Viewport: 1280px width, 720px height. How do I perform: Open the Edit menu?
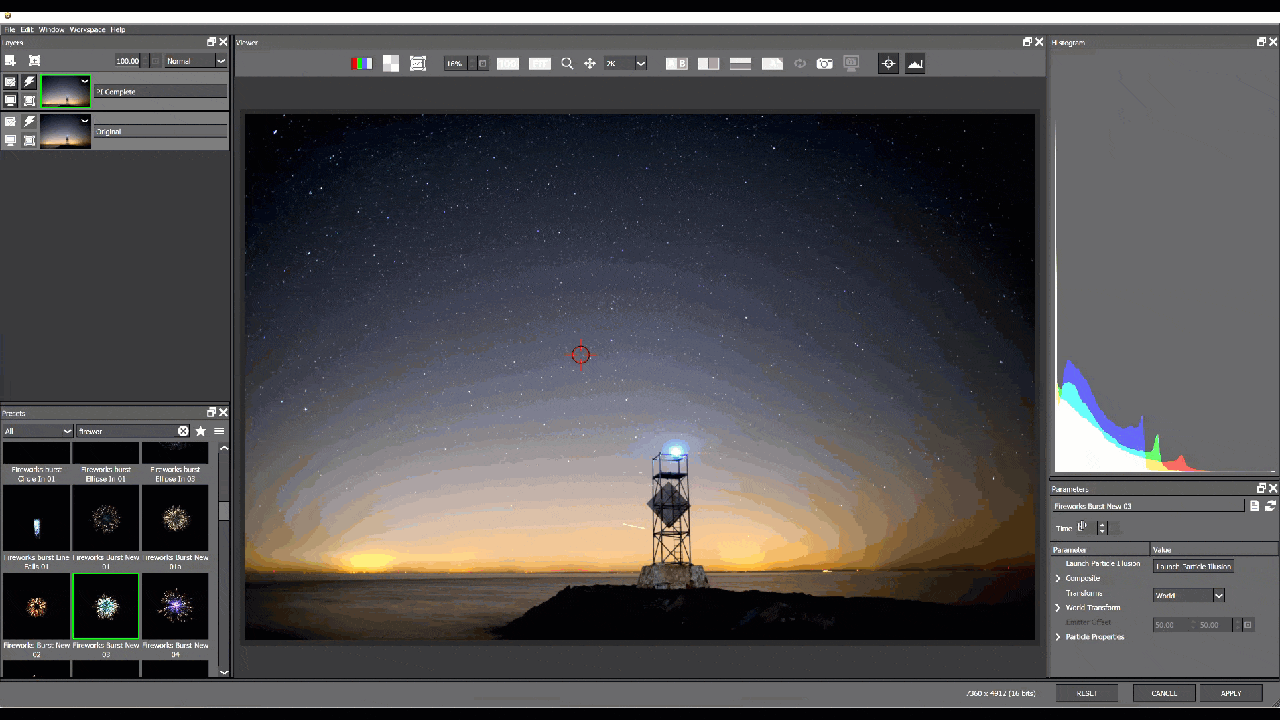click(x=27, y=30)
